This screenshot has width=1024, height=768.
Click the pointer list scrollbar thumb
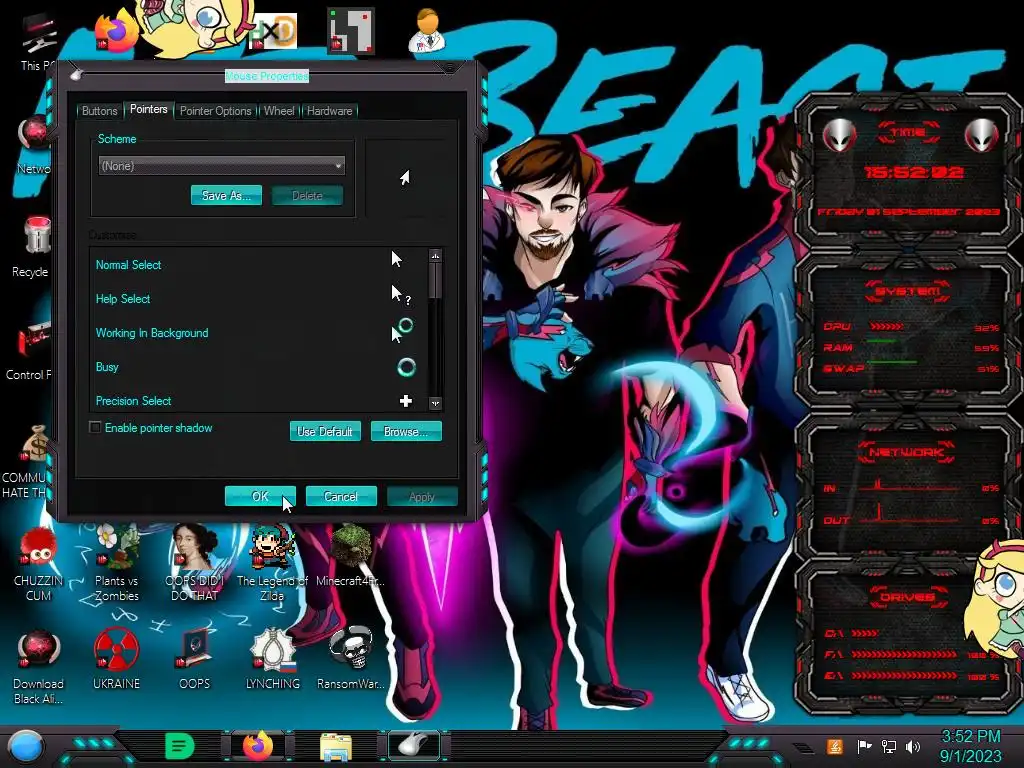point(436,280)
